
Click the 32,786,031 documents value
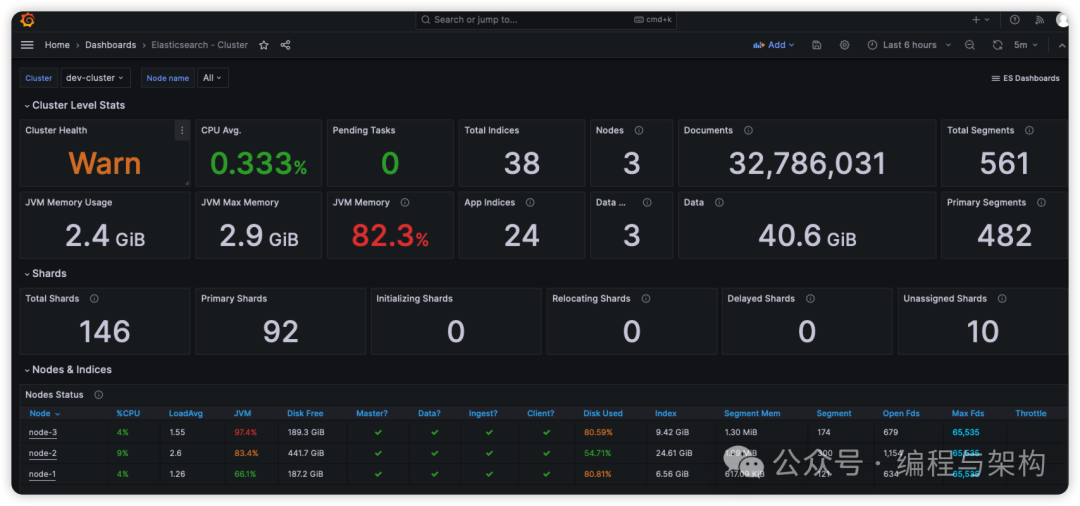coord(807,164)
